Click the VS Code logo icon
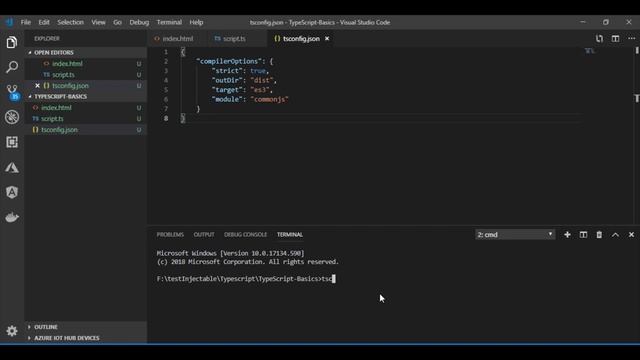The height and width of the screenshot is (360, 640). [x=9, y=22]
